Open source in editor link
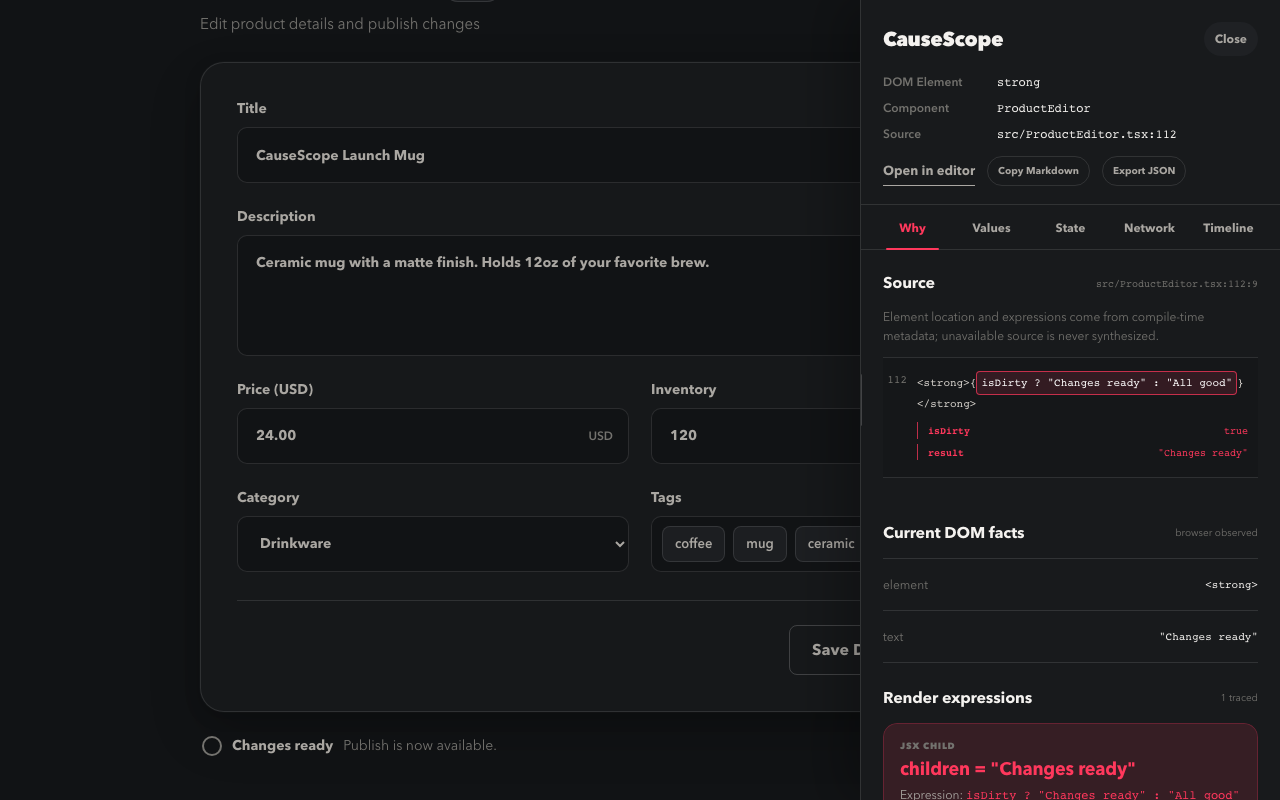The image size is (1280, 800). [x=929, y=171]
